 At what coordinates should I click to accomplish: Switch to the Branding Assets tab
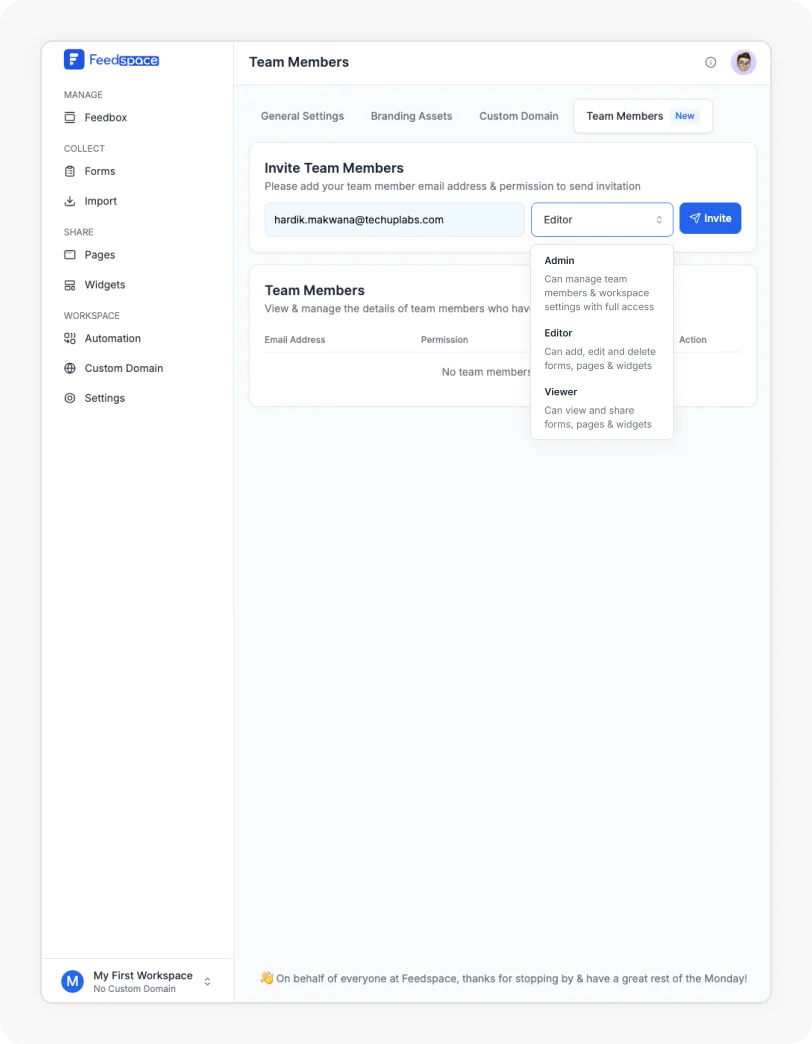411,116
